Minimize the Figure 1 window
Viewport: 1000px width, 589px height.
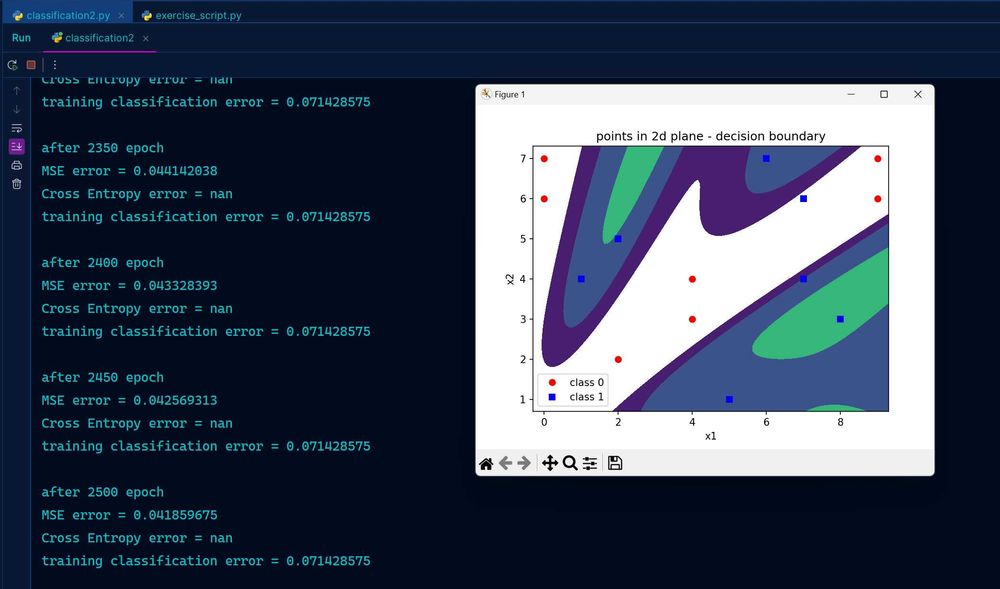pos(851,94)
